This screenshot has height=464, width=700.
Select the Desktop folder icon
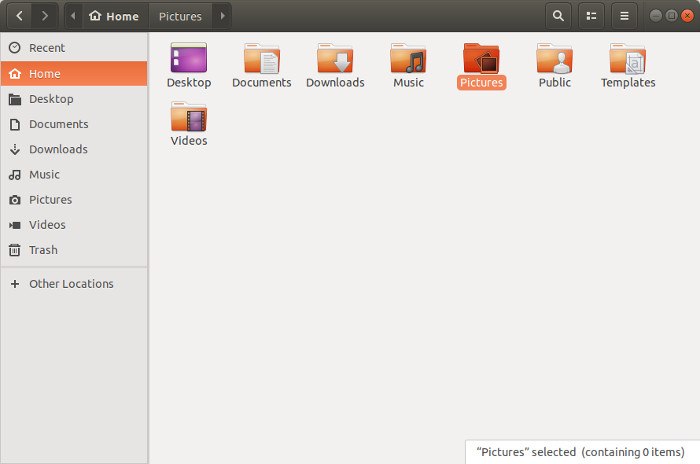189,58
